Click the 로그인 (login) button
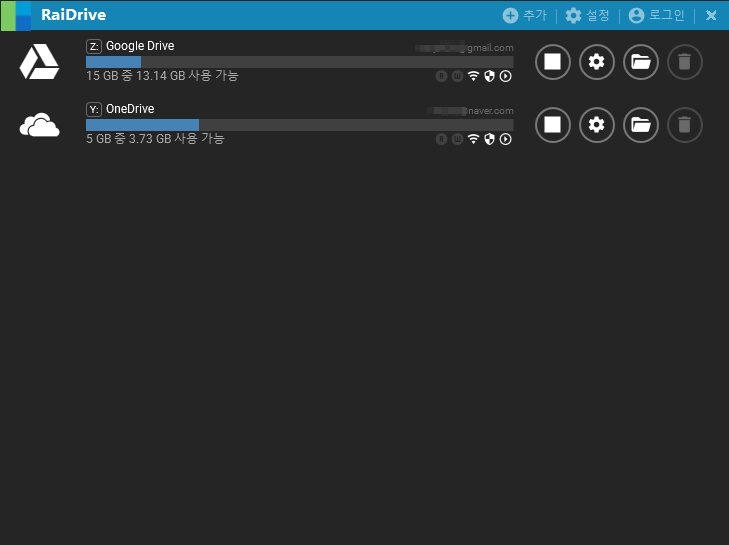This screenshot has height=545, width=729. point(656,15)
